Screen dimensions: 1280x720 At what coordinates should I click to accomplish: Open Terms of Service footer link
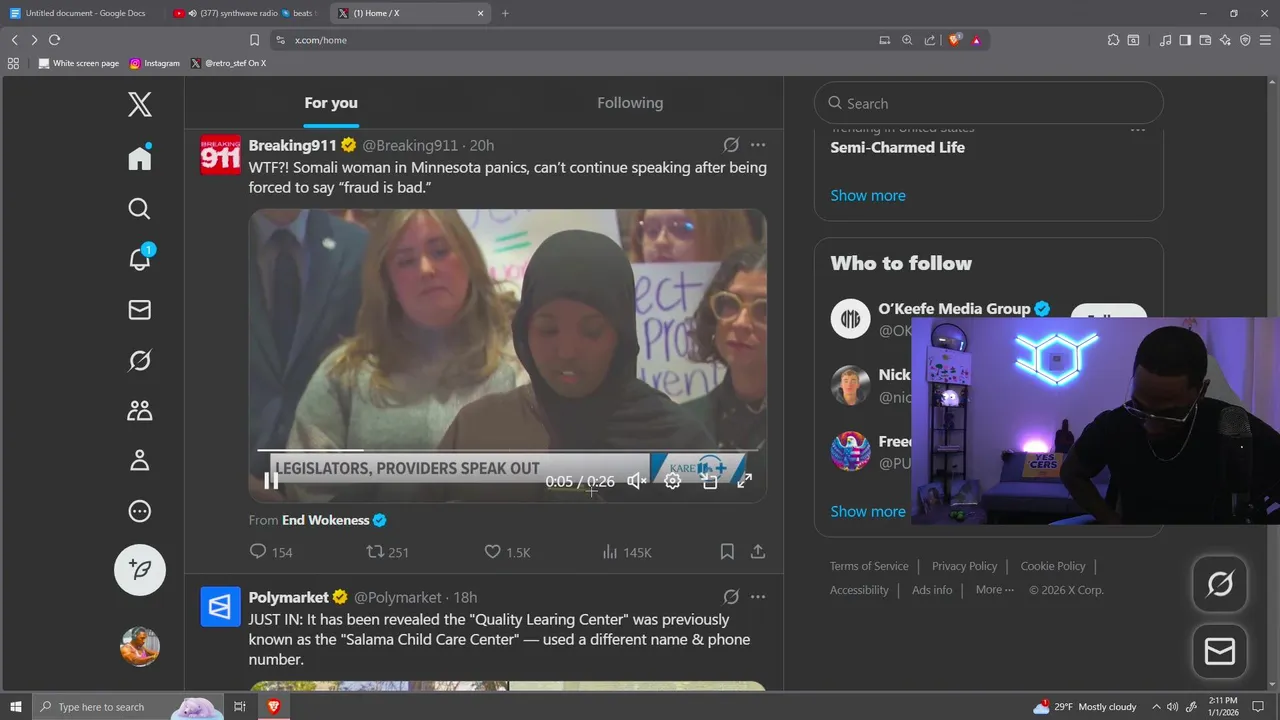tap(869, 566)
